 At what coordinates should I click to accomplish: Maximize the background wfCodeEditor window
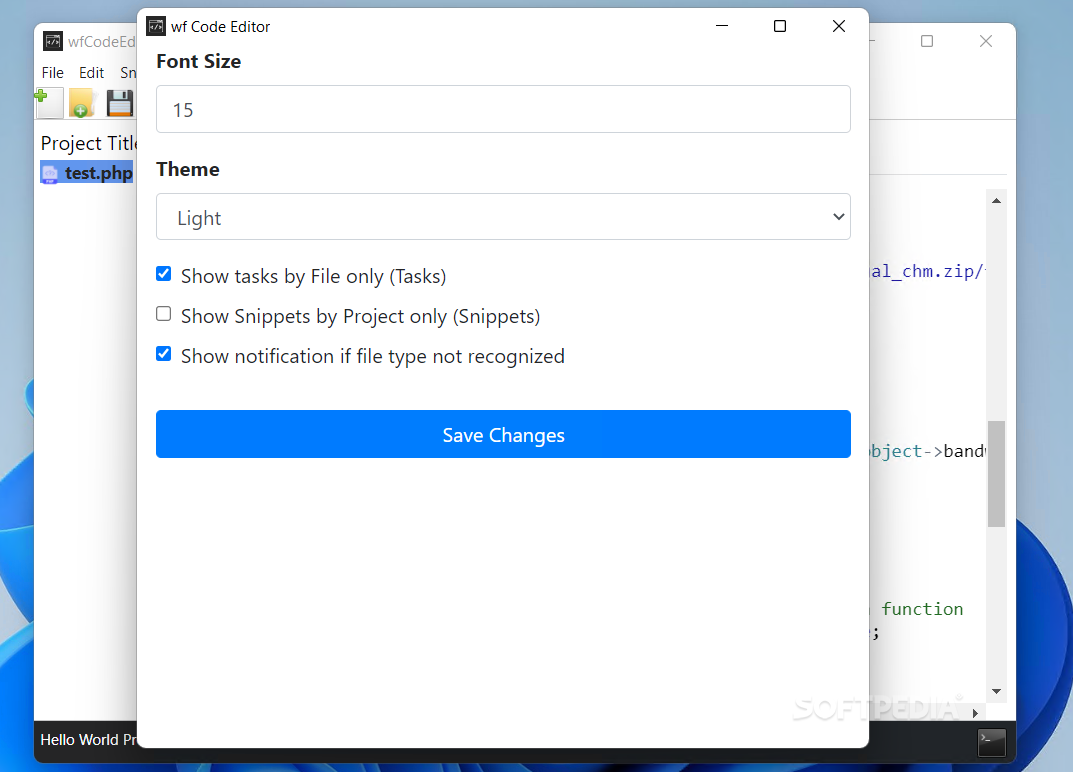(927, 41)
